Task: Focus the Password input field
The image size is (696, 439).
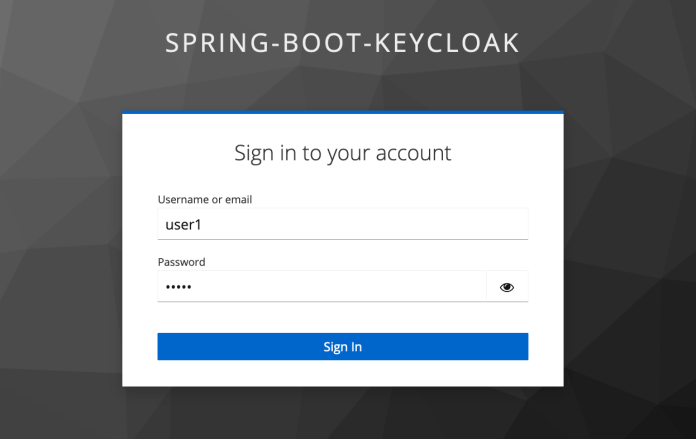Action: point(321,287)
